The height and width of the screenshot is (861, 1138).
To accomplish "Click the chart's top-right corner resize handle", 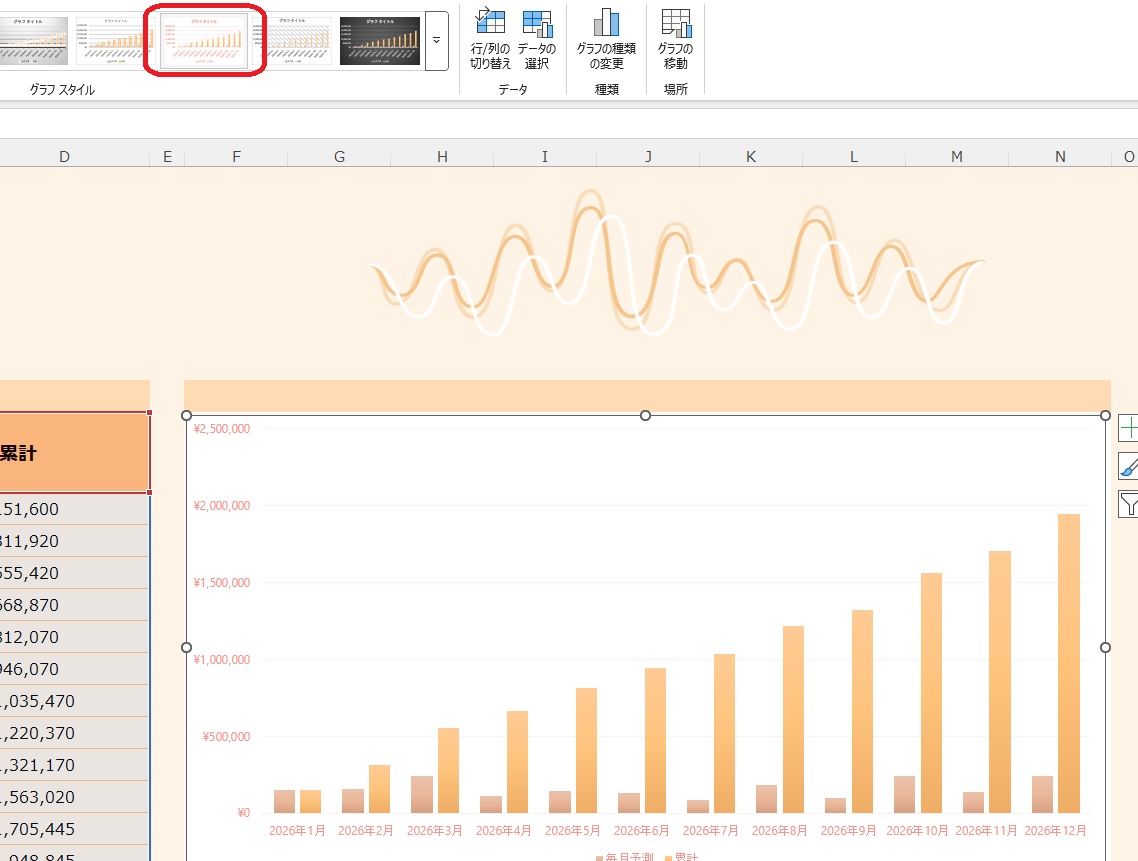I will point(1105,415).
